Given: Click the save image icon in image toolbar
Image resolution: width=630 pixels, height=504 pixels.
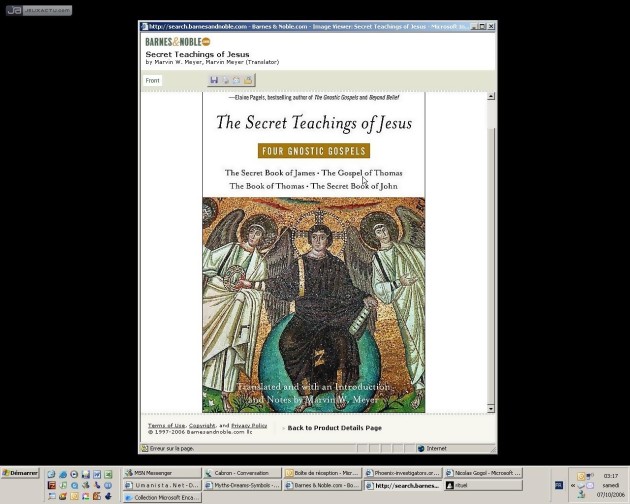Looking at the screenshot, I should [x=214, y=80].
